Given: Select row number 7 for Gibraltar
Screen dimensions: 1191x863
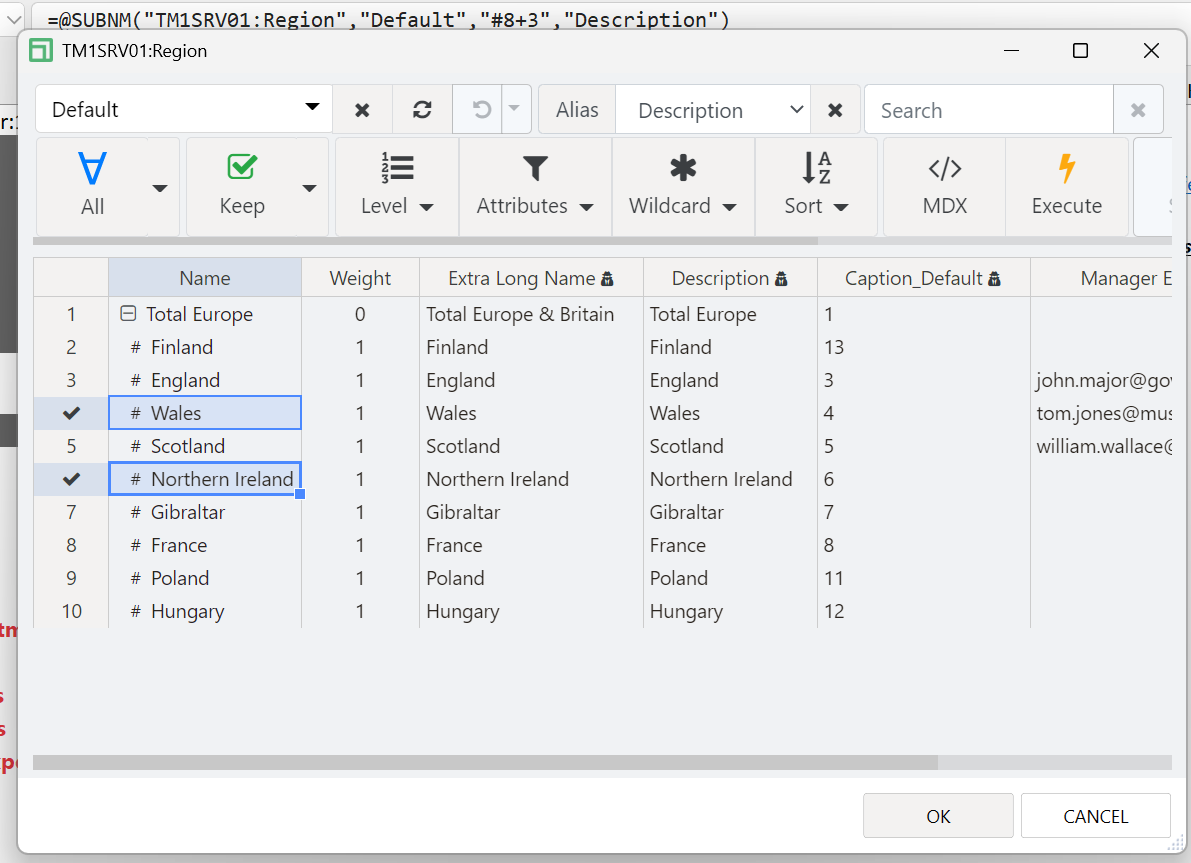Looking at the screenshot, I should point(71,512).
